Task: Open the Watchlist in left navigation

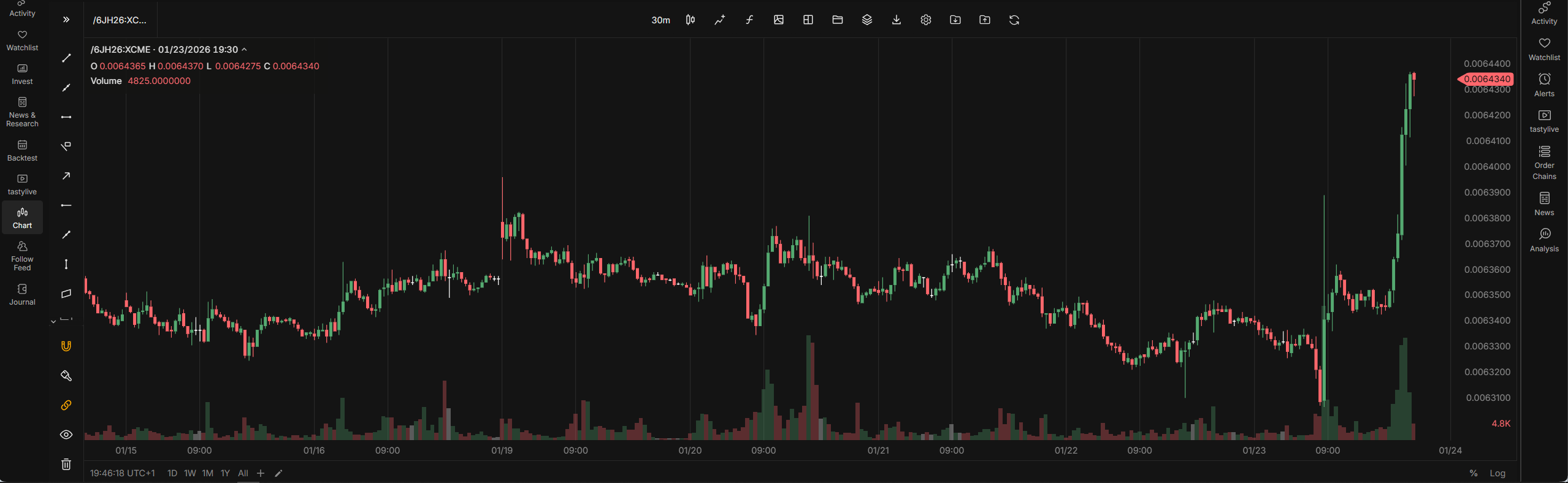Action: tap(22, 41)
